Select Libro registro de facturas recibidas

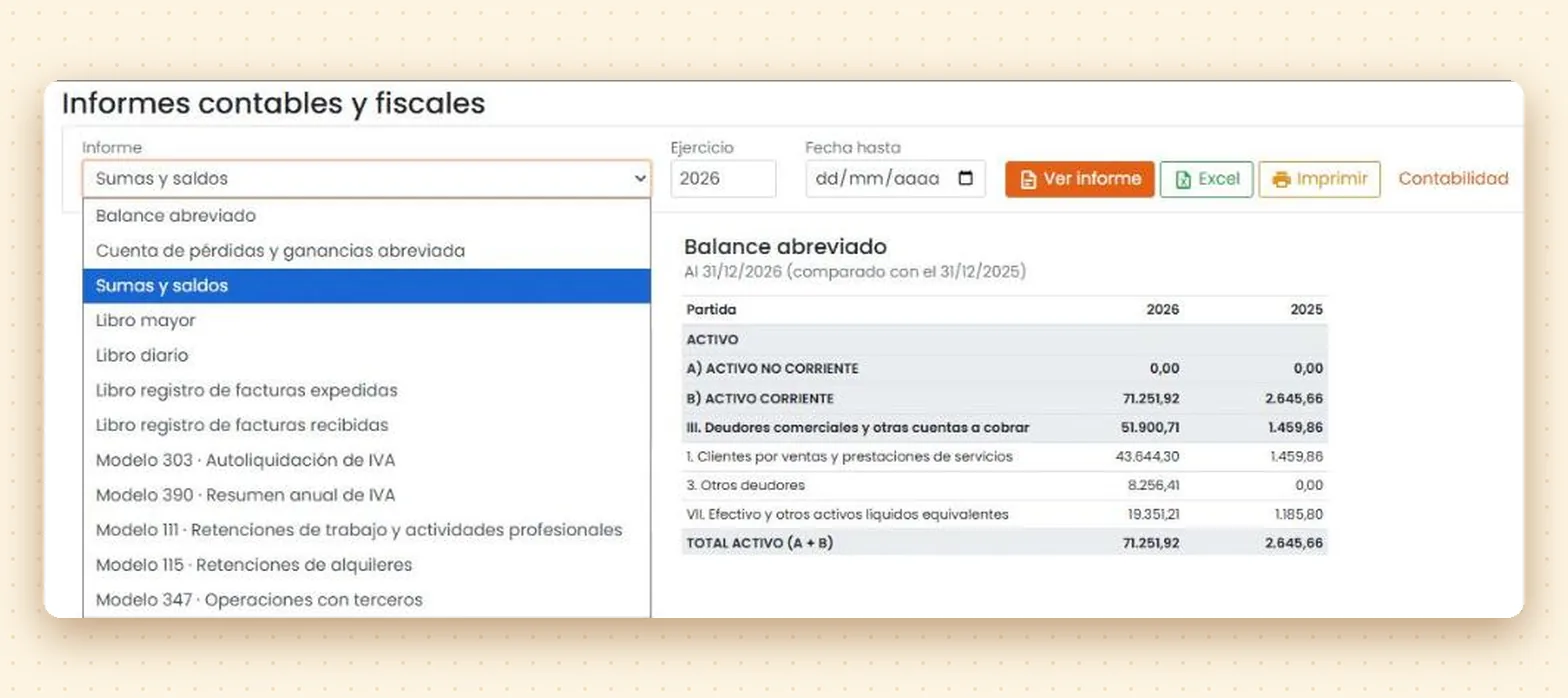pyautogui.click(x=366, y=425)
